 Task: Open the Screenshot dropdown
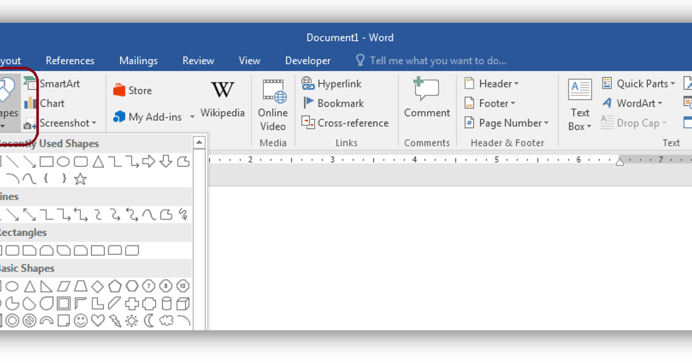pos(60,123)
